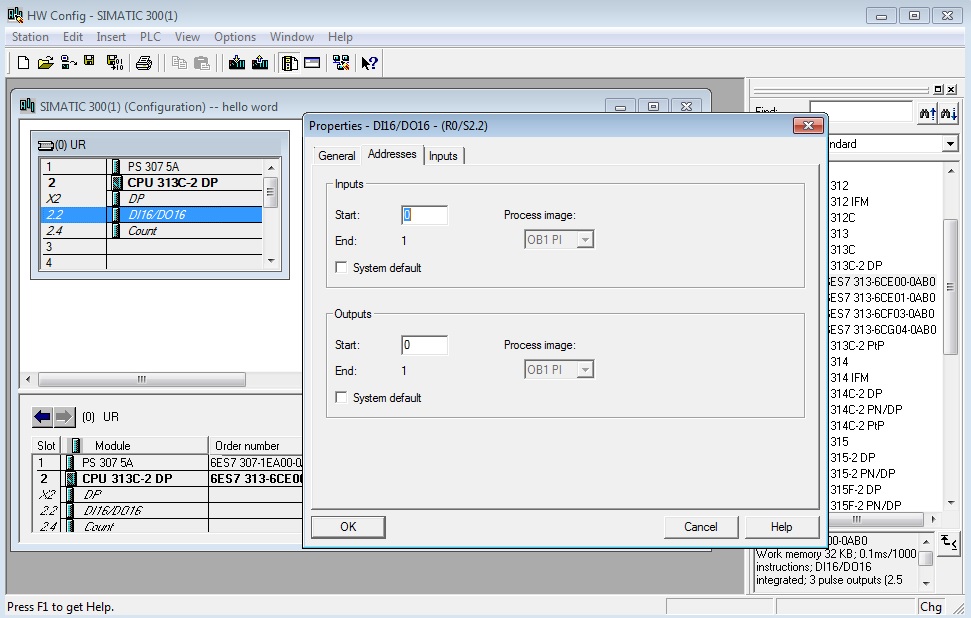
Task: Click the Open station folder icon
Action: 45,63
